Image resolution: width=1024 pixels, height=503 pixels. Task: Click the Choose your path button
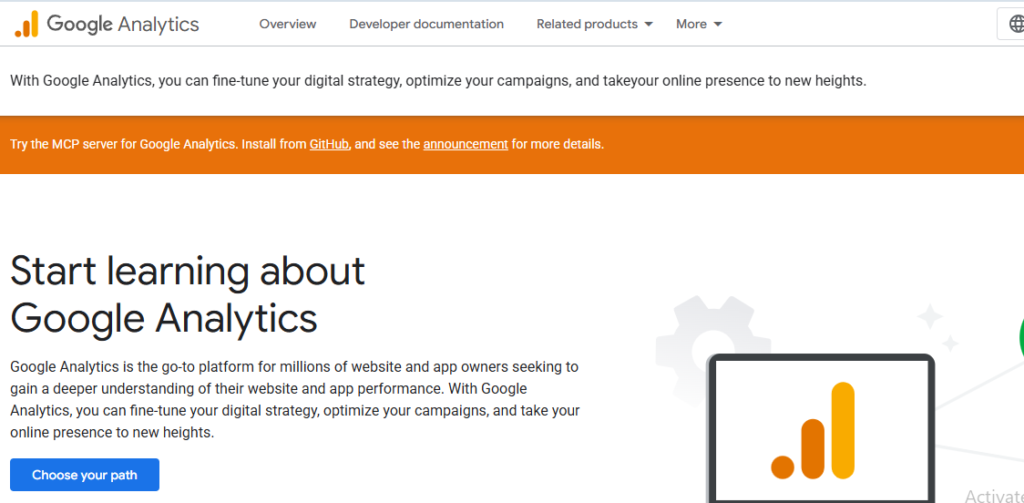84,475
